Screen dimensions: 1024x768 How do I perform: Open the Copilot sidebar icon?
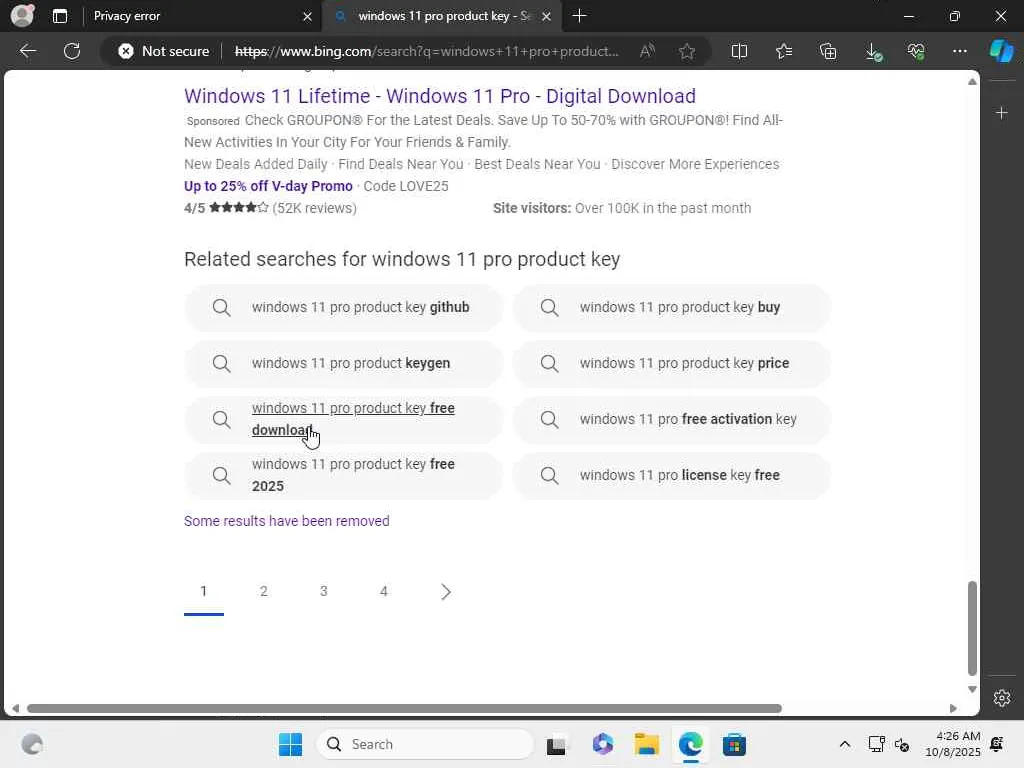(x=1001, y=51)
